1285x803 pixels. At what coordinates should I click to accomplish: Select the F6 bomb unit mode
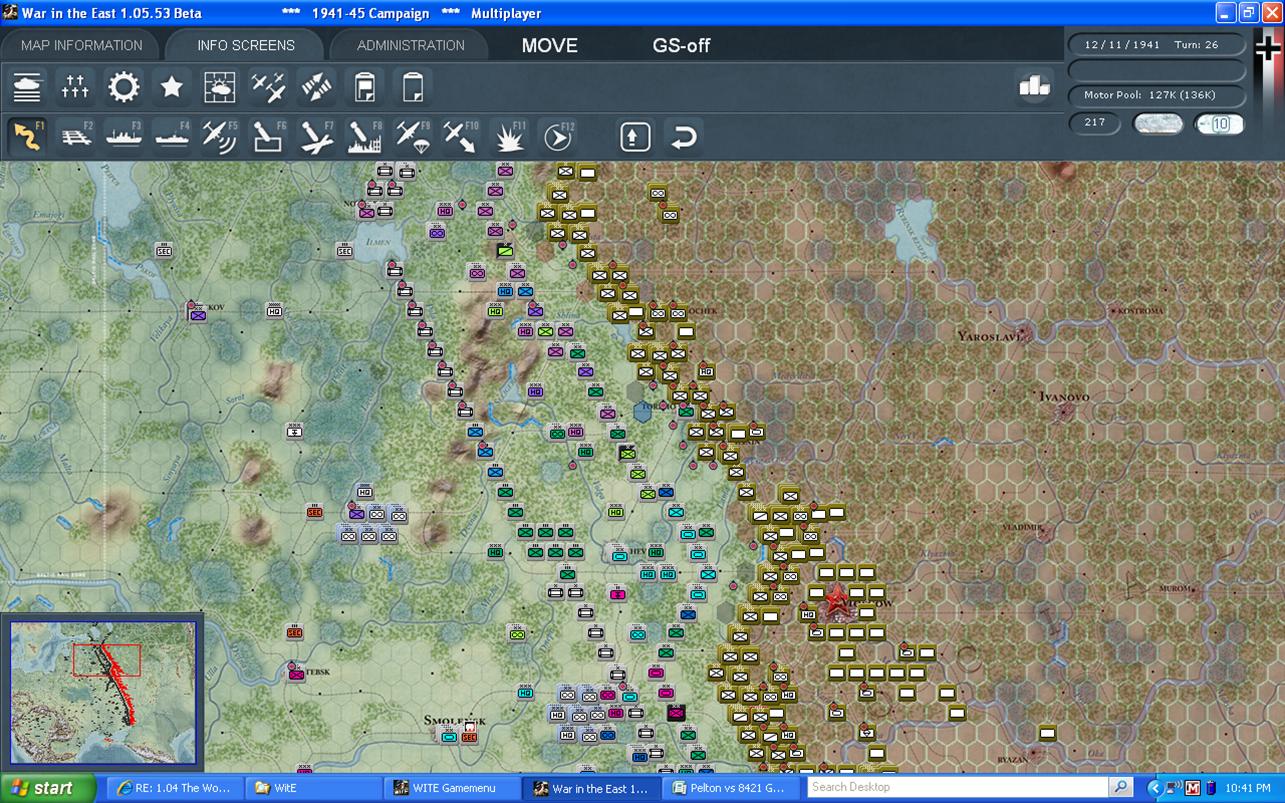click(268, 136)
